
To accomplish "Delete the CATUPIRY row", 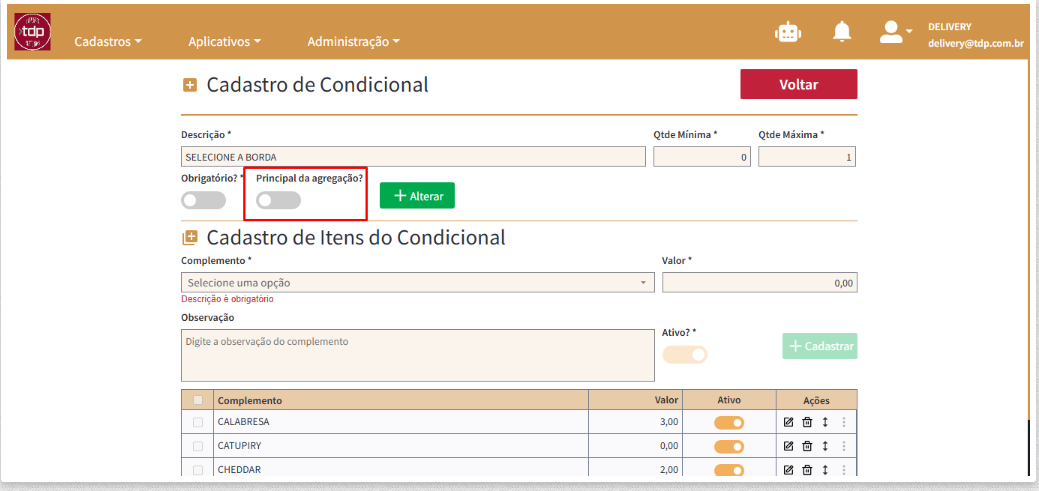I will point(807,446).
